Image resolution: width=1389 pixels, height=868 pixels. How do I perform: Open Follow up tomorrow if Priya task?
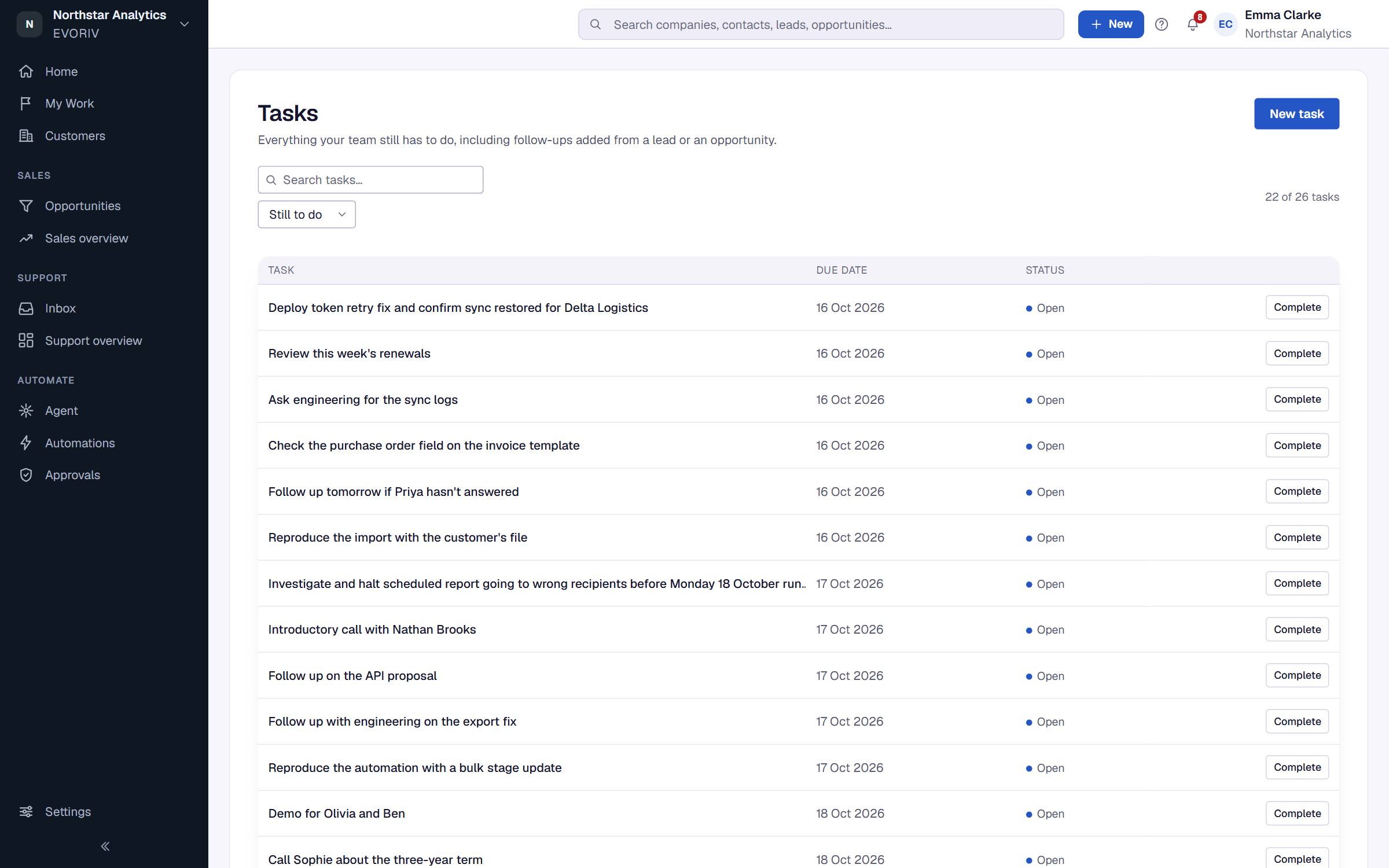coord(394,492)
